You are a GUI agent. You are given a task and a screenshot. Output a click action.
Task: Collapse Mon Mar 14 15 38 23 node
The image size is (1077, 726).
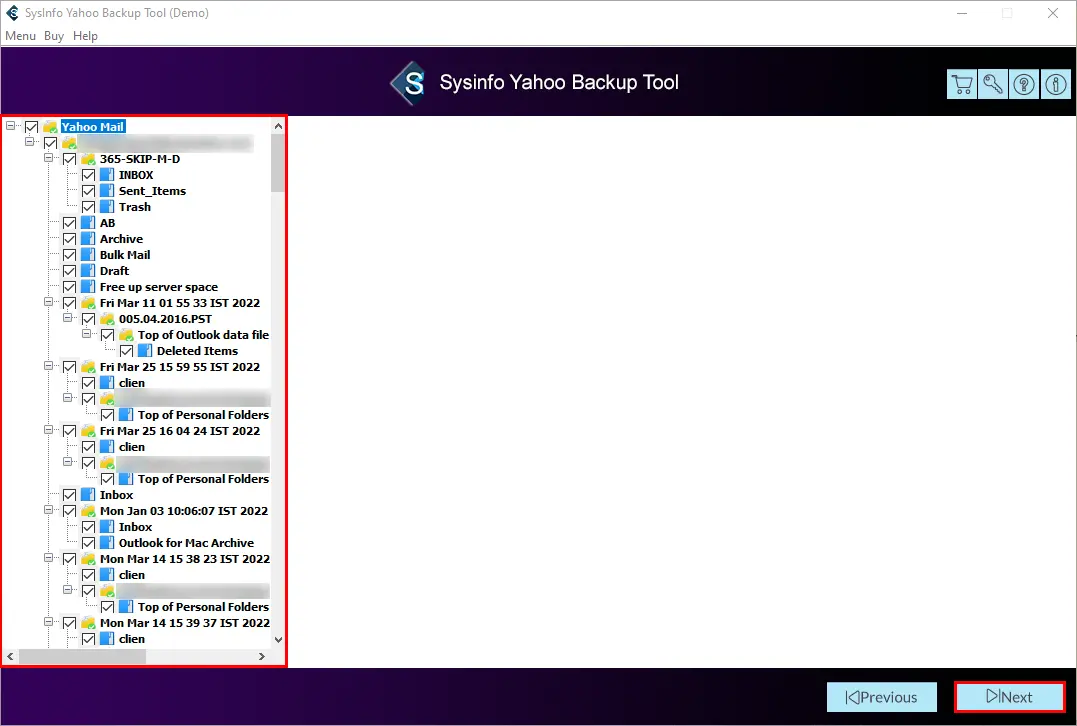pyautogui.click(x=49, y=558)
